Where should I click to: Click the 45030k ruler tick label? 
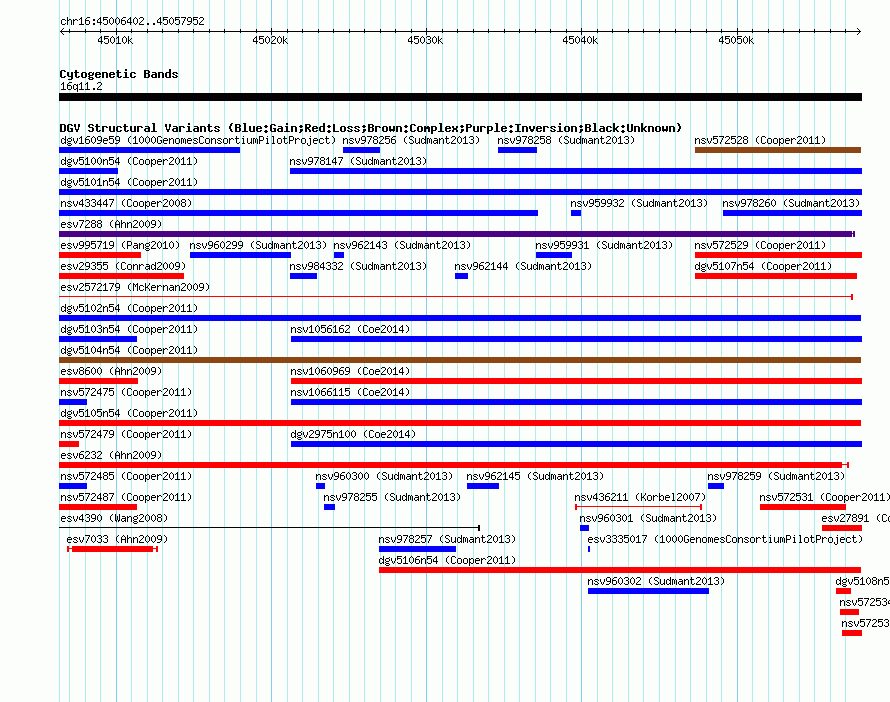(425, 40)
